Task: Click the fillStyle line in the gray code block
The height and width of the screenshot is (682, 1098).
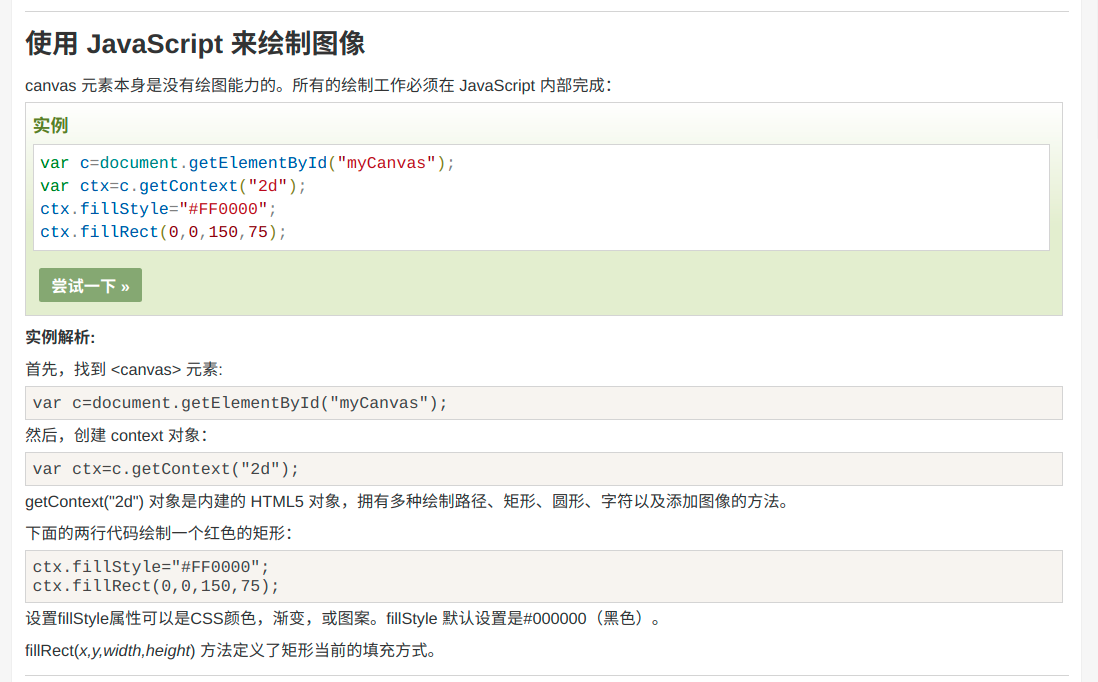Action: (151, 567)
